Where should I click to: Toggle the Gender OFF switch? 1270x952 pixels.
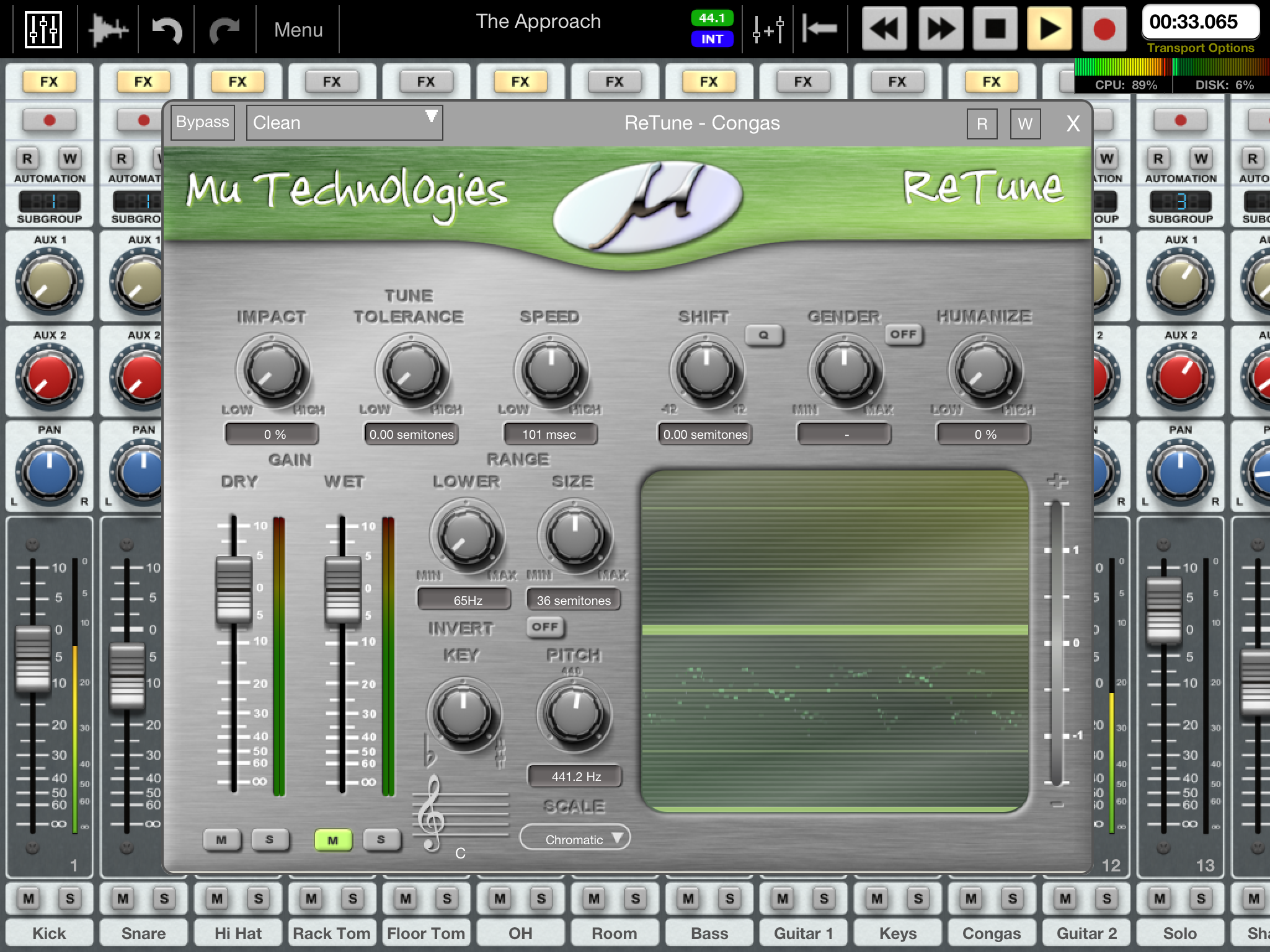[x=904, y=335]
